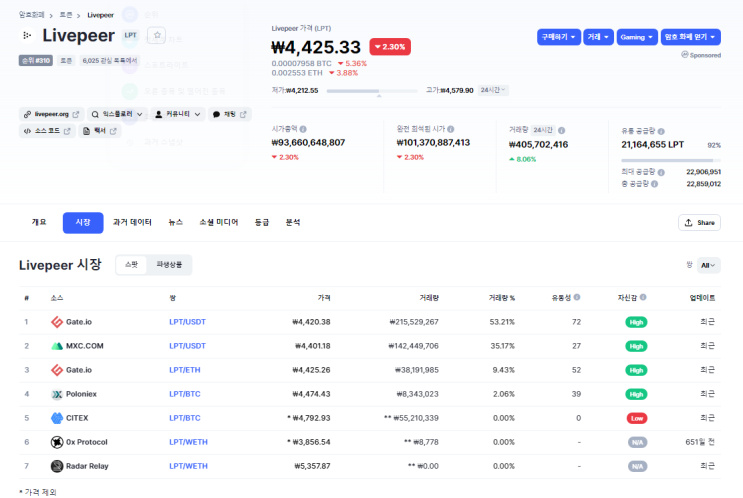Open LPT/BTC pair on Poloniex row
The image size is (743, 498).
click(x=185, y=394)
